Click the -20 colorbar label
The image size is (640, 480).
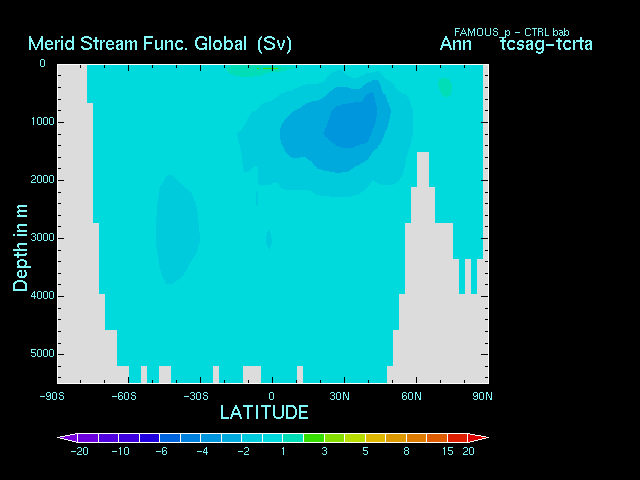(80, 451)
